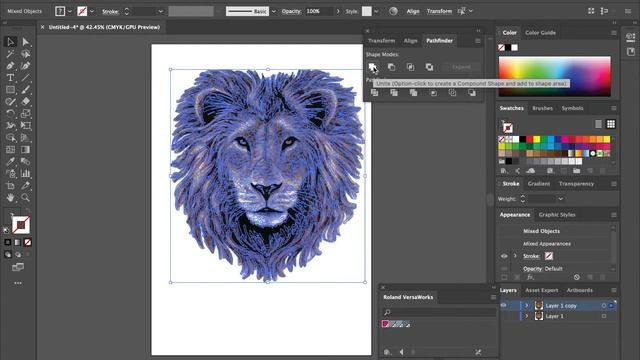This screenshot has height=360, width=640.
Task: Select the Free Transform tool
Action: point(25,126)
